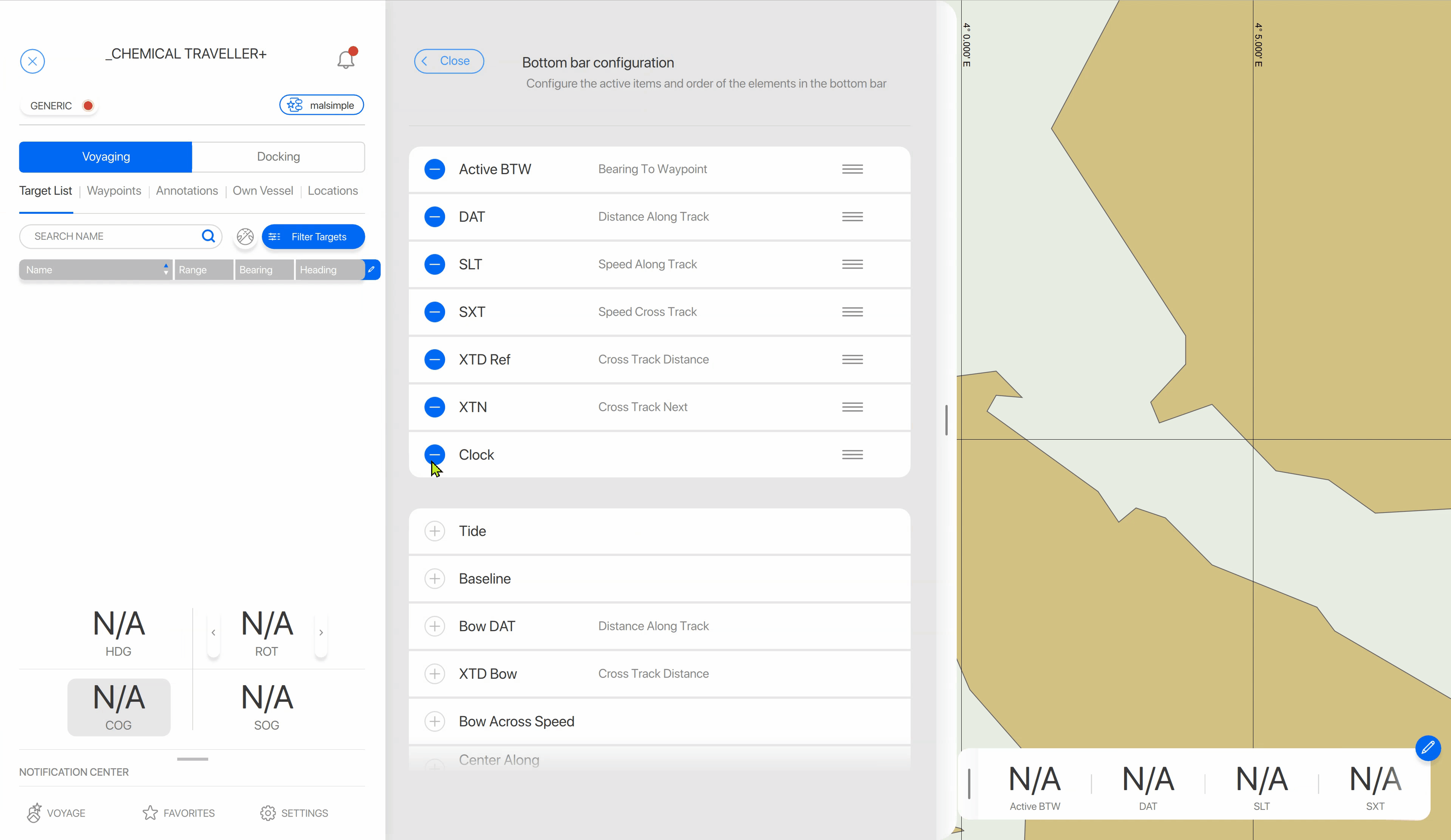Viewport: 1451px width, 840px height.
Task: Open notifications bell icon
Action: tap(346, 59)
